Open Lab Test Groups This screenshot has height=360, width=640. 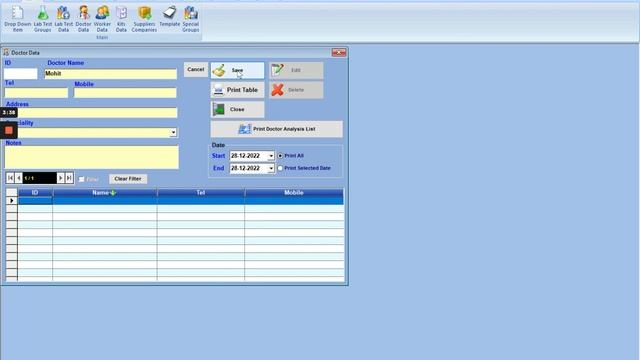(x=42, y=19)
